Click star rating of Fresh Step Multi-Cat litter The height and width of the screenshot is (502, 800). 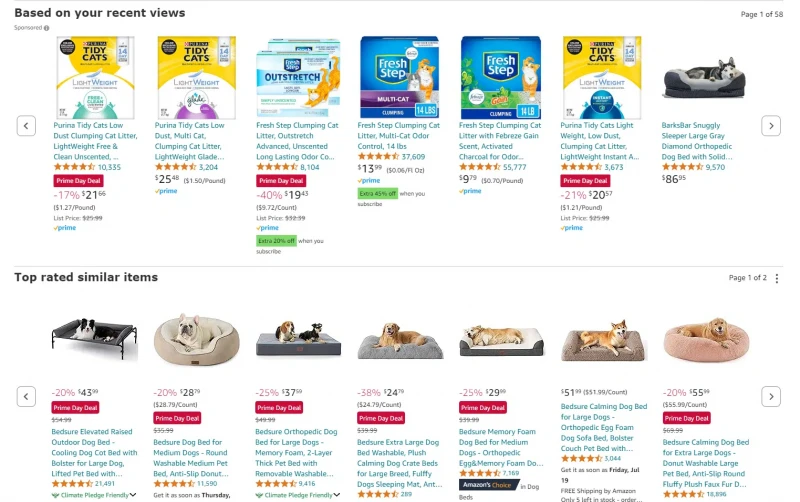pyautogui.click(x=379, y=157)
